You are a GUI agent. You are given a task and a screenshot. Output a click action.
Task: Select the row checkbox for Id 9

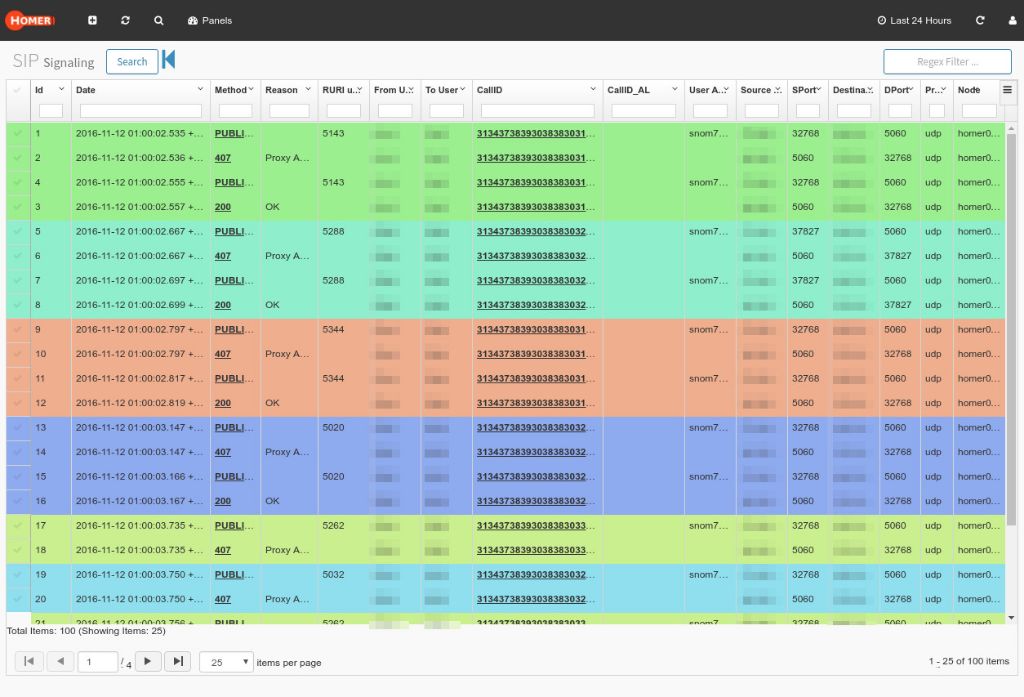tap(17, 329)
